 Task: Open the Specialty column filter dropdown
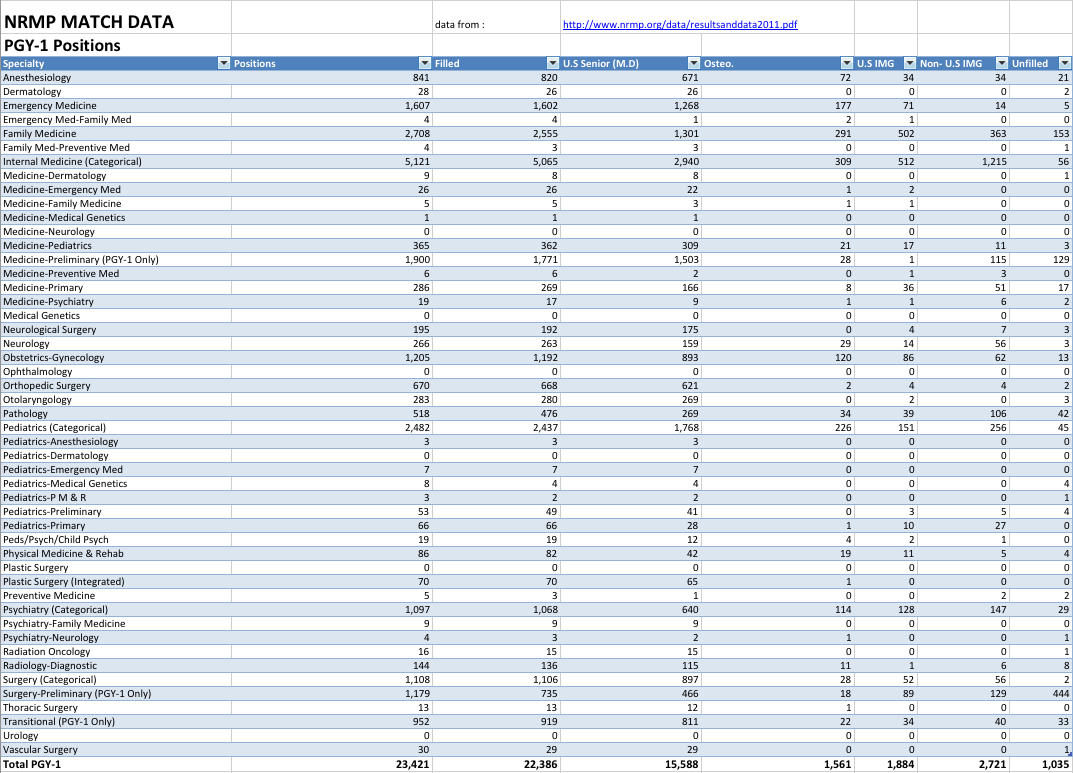tap(224, 64)
